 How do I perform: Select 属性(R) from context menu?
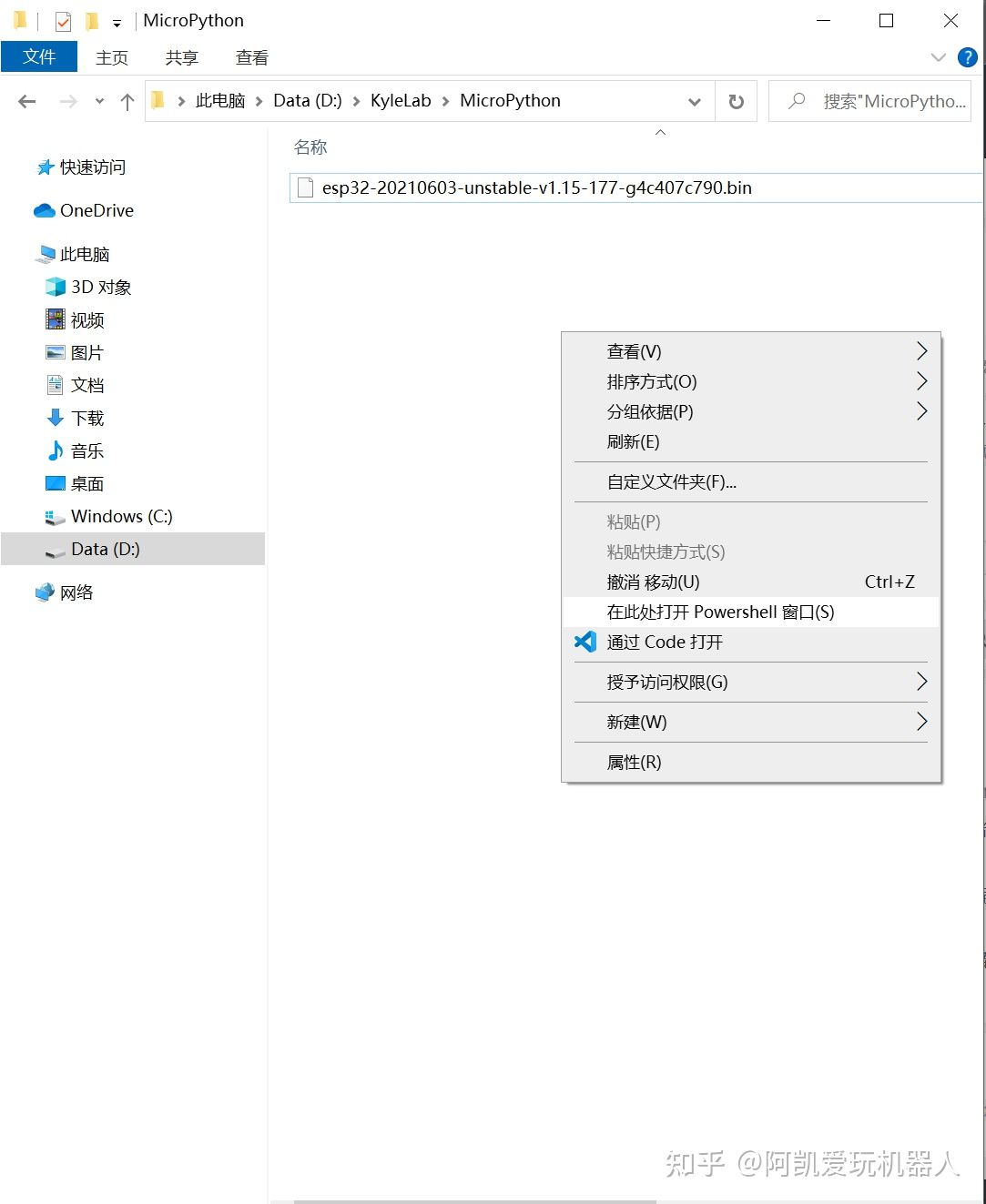[634, 762]
